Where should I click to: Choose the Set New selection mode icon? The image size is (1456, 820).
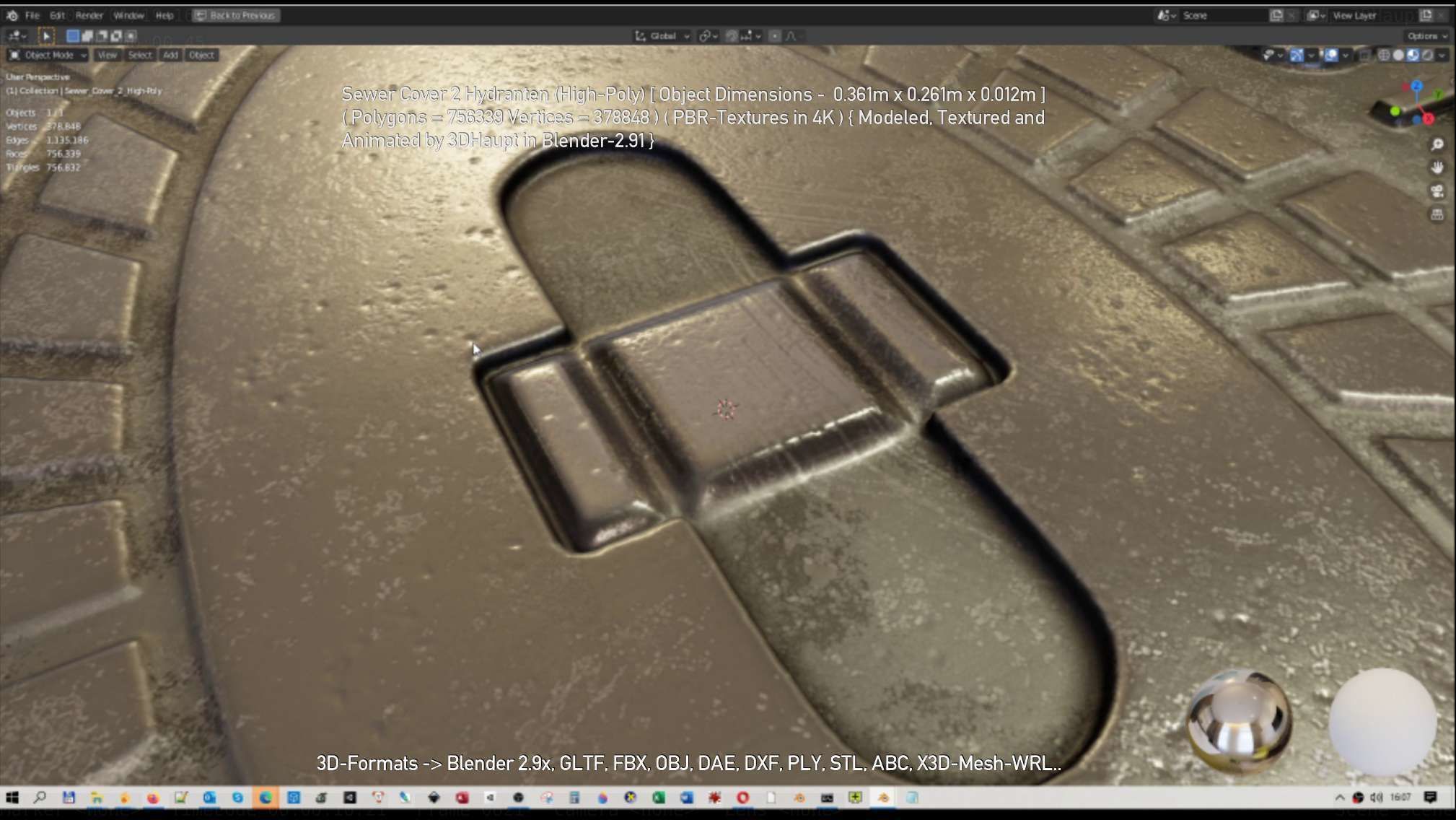point(73,35)
